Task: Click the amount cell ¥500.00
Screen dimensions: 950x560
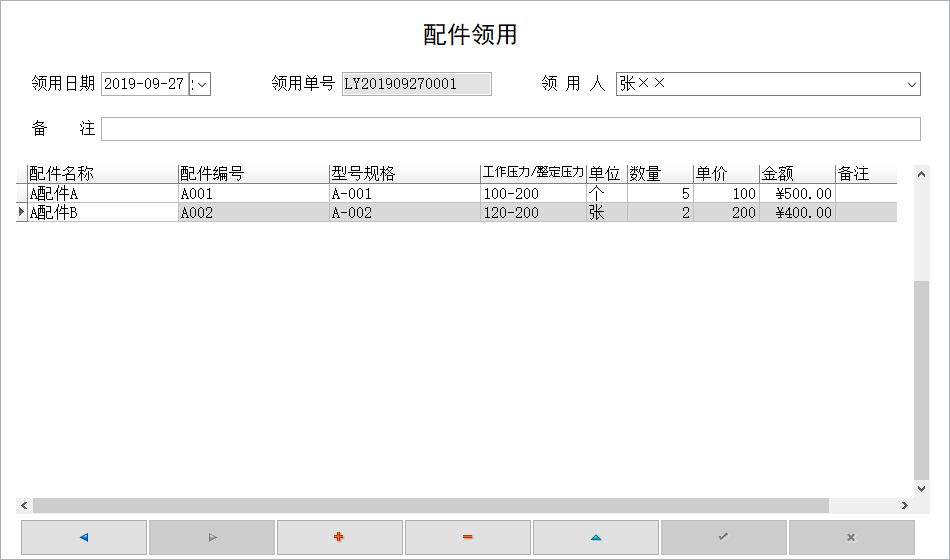Action: 797,194
